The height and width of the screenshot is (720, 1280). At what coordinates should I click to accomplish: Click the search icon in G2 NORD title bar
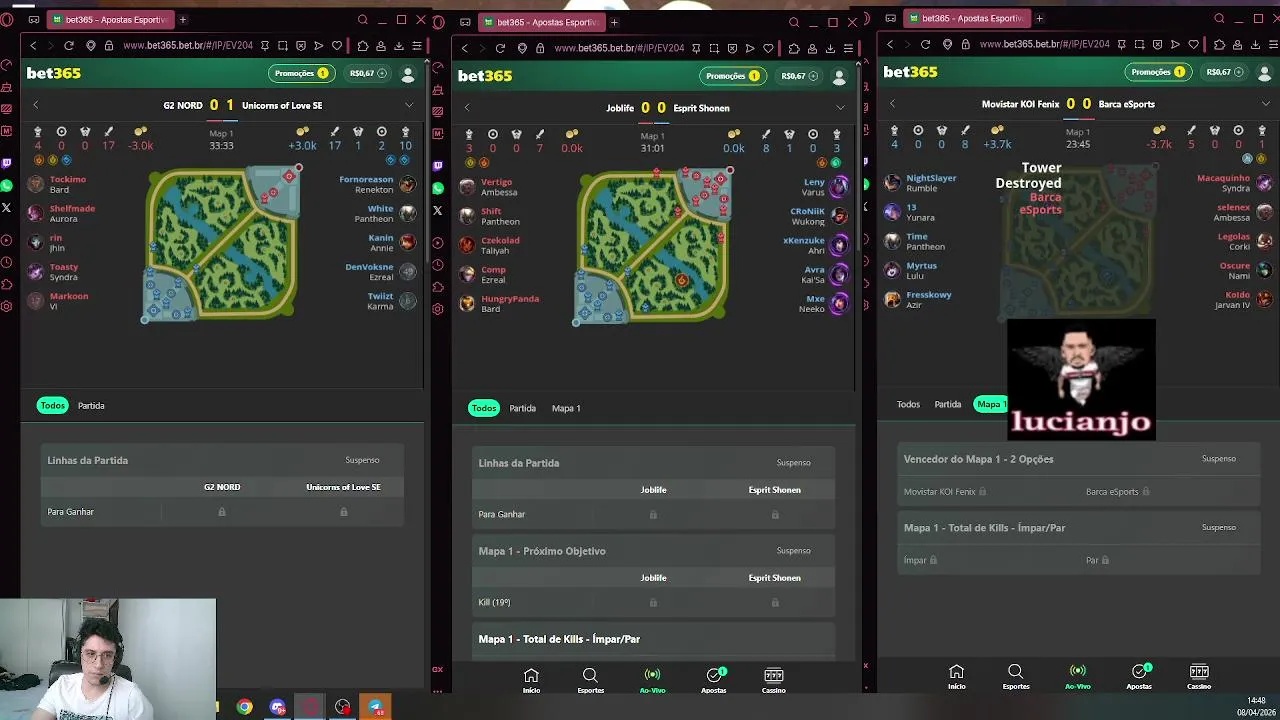[x=363, y=20]
